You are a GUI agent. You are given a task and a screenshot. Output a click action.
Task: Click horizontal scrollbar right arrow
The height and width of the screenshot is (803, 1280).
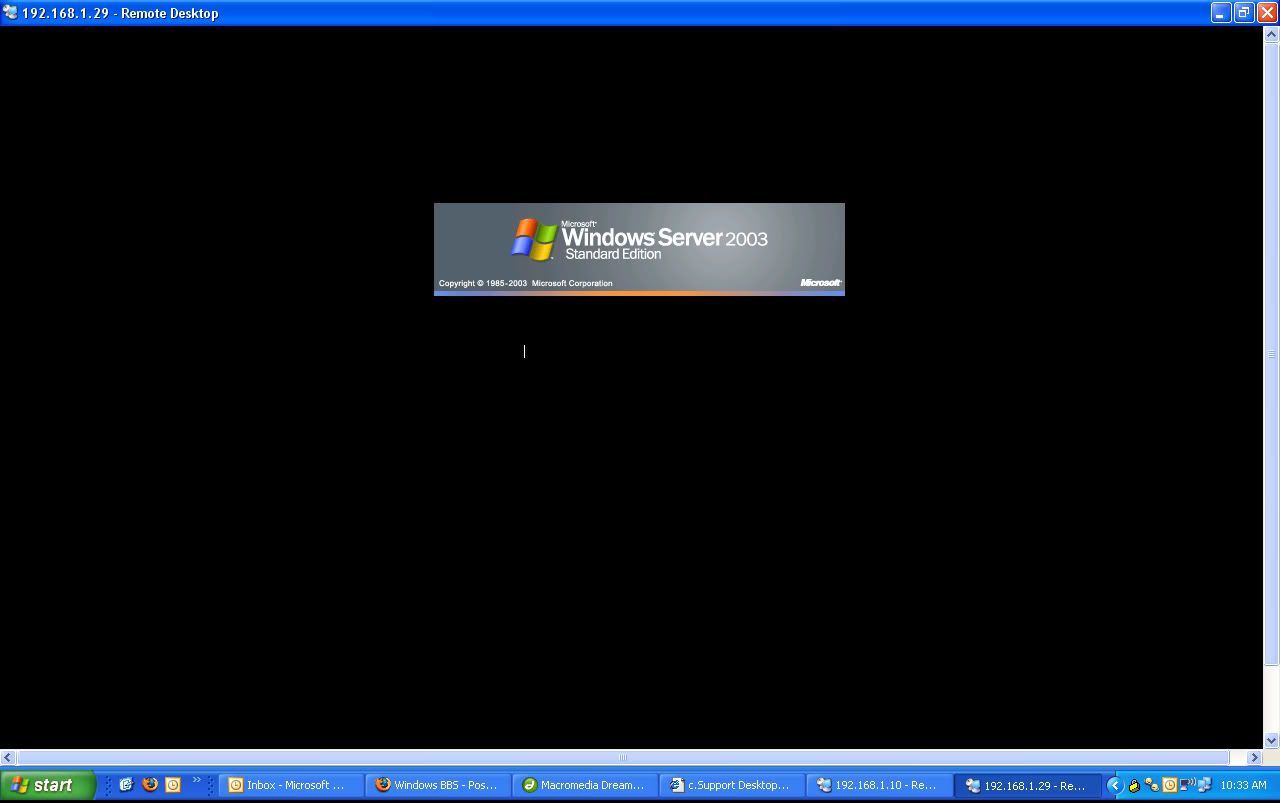pyautogui.click(x=1255, y=757)
